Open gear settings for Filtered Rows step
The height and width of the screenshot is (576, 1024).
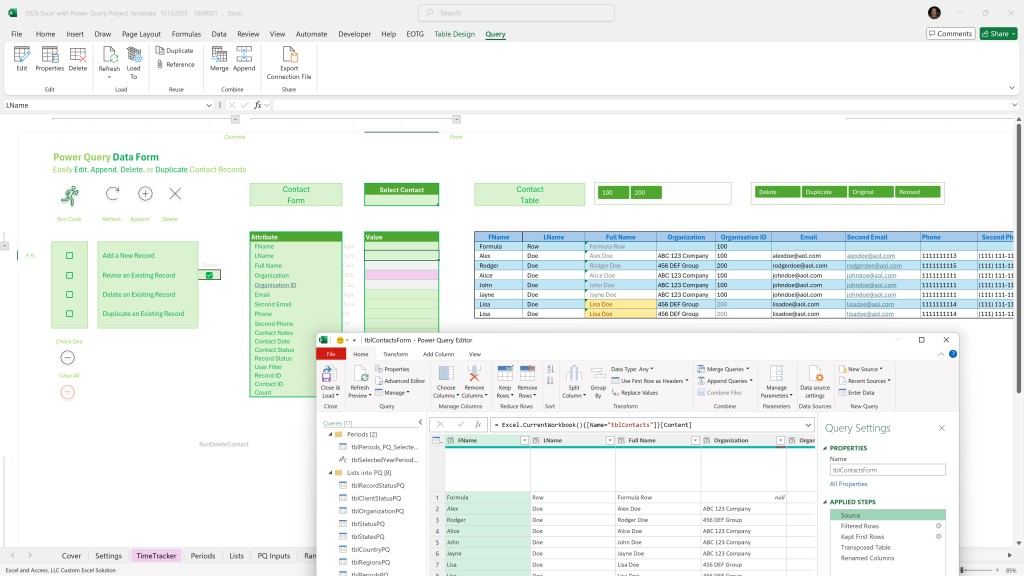click(x=938, y=526)
